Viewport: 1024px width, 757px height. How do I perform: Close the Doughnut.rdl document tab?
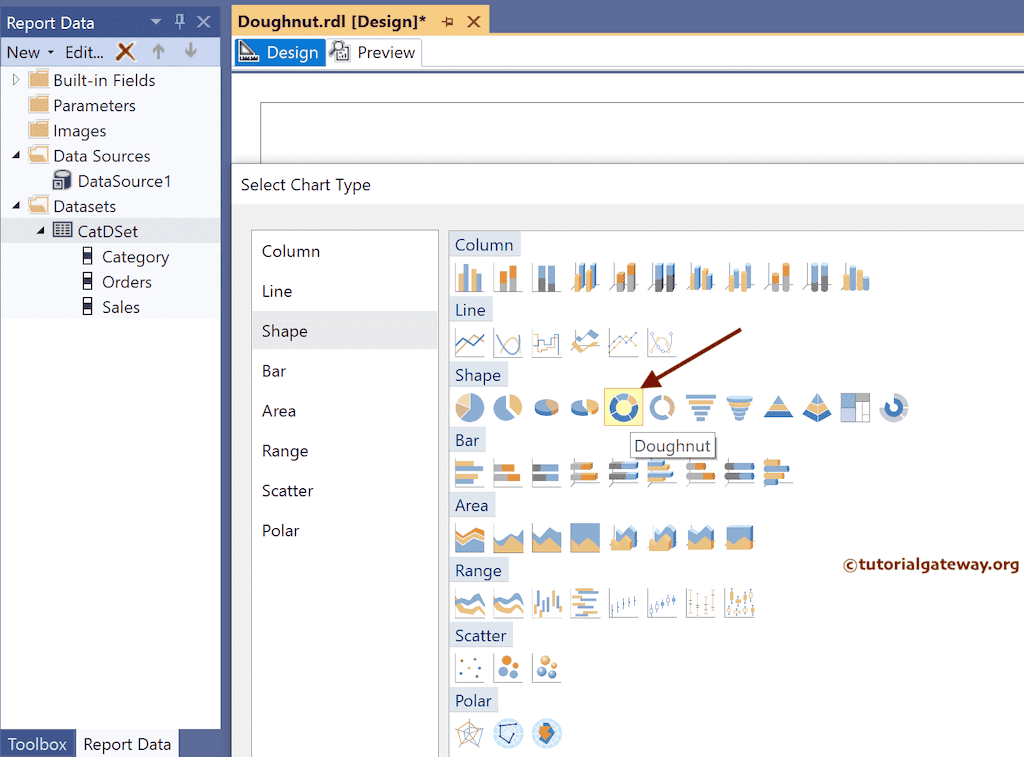click(474, 22)
